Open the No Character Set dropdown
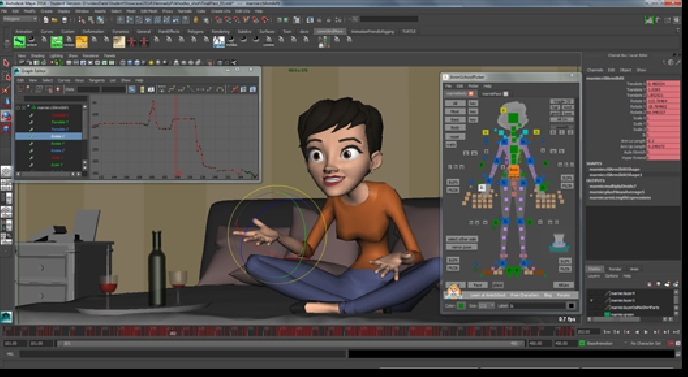The width and height of the screenshot is (688, 377). [x=645, y=343]
